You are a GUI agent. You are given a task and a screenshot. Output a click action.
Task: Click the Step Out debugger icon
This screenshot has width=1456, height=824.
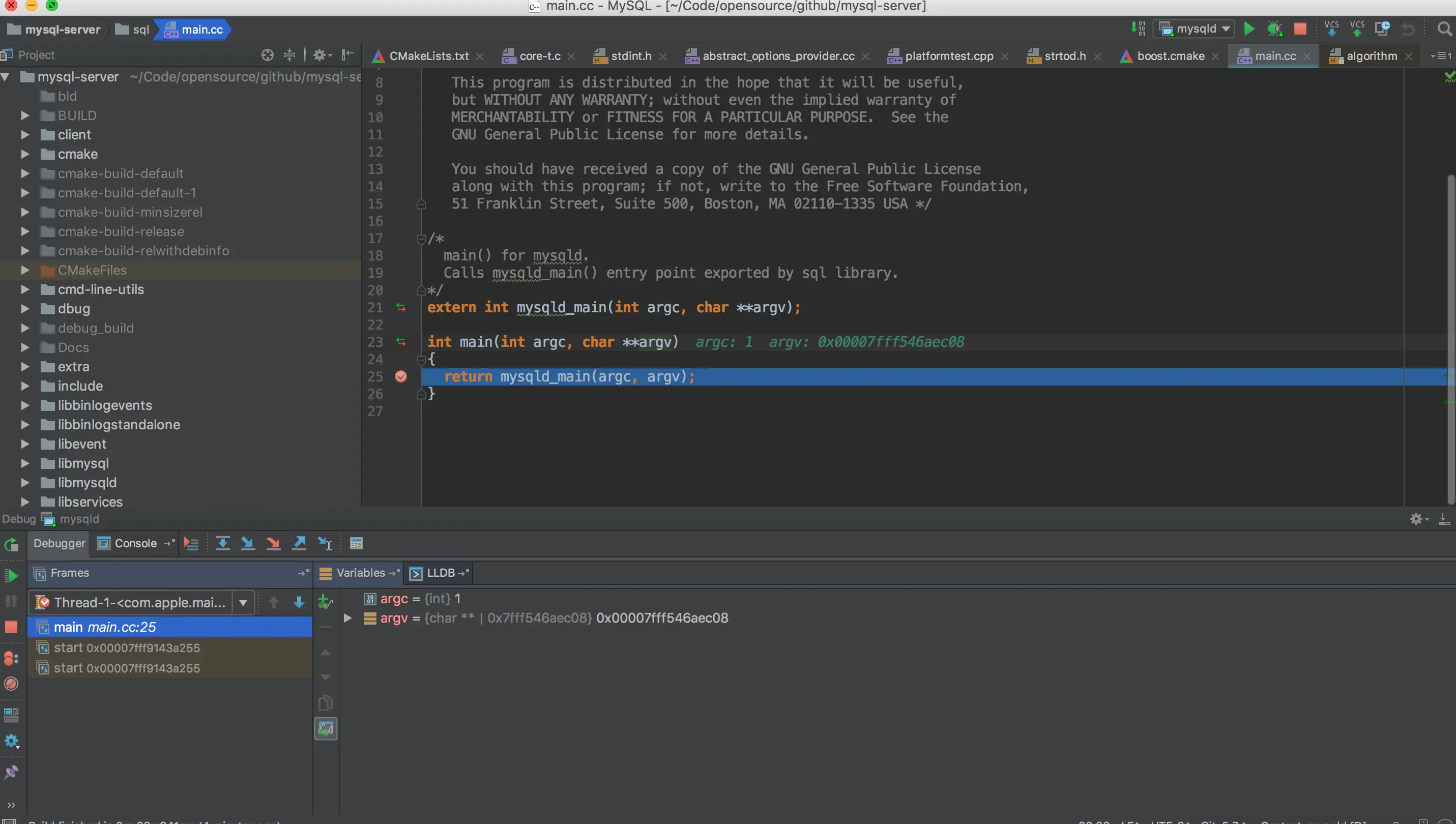(299, 543)
